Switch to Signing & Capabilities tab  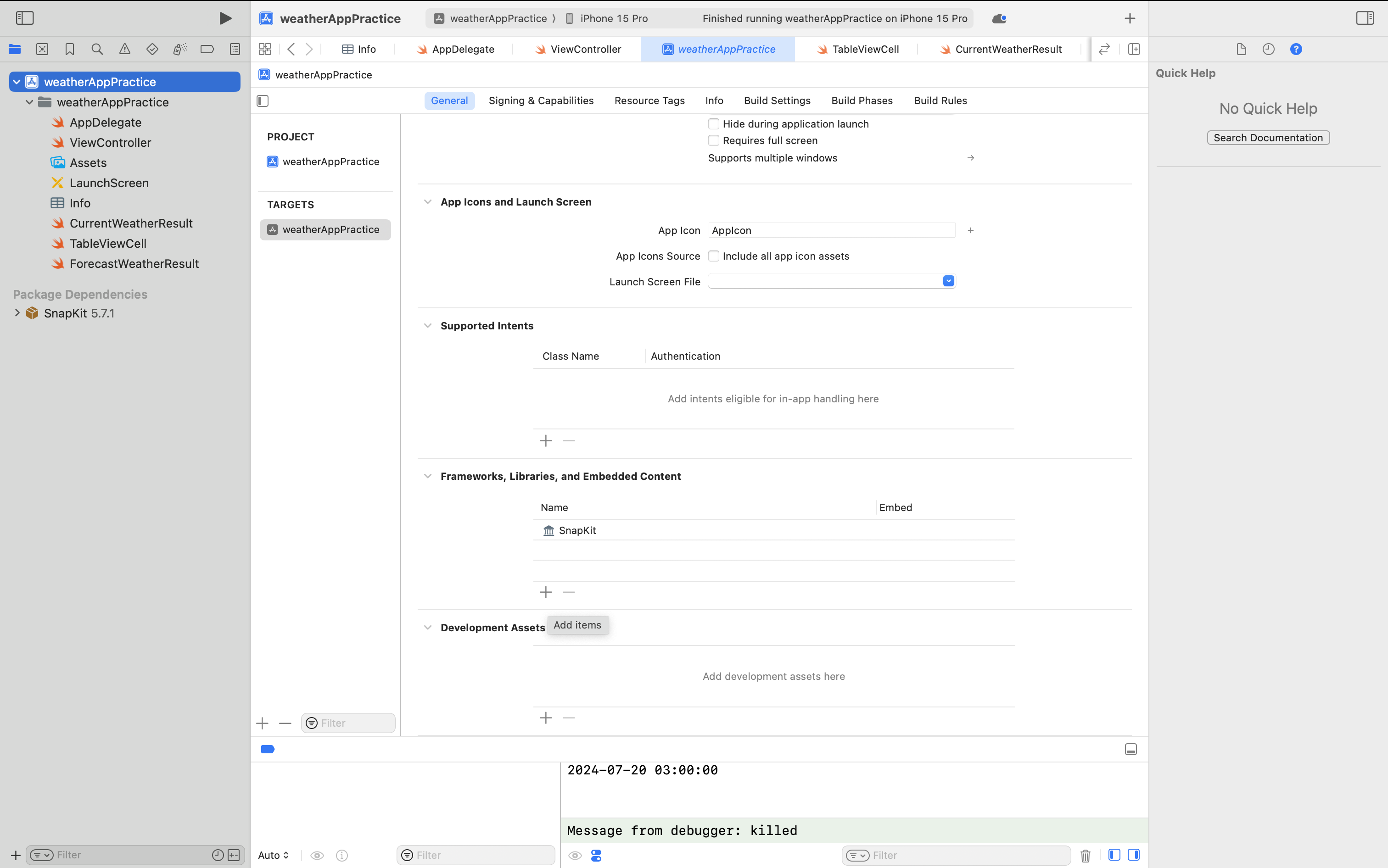pos(541,101)
